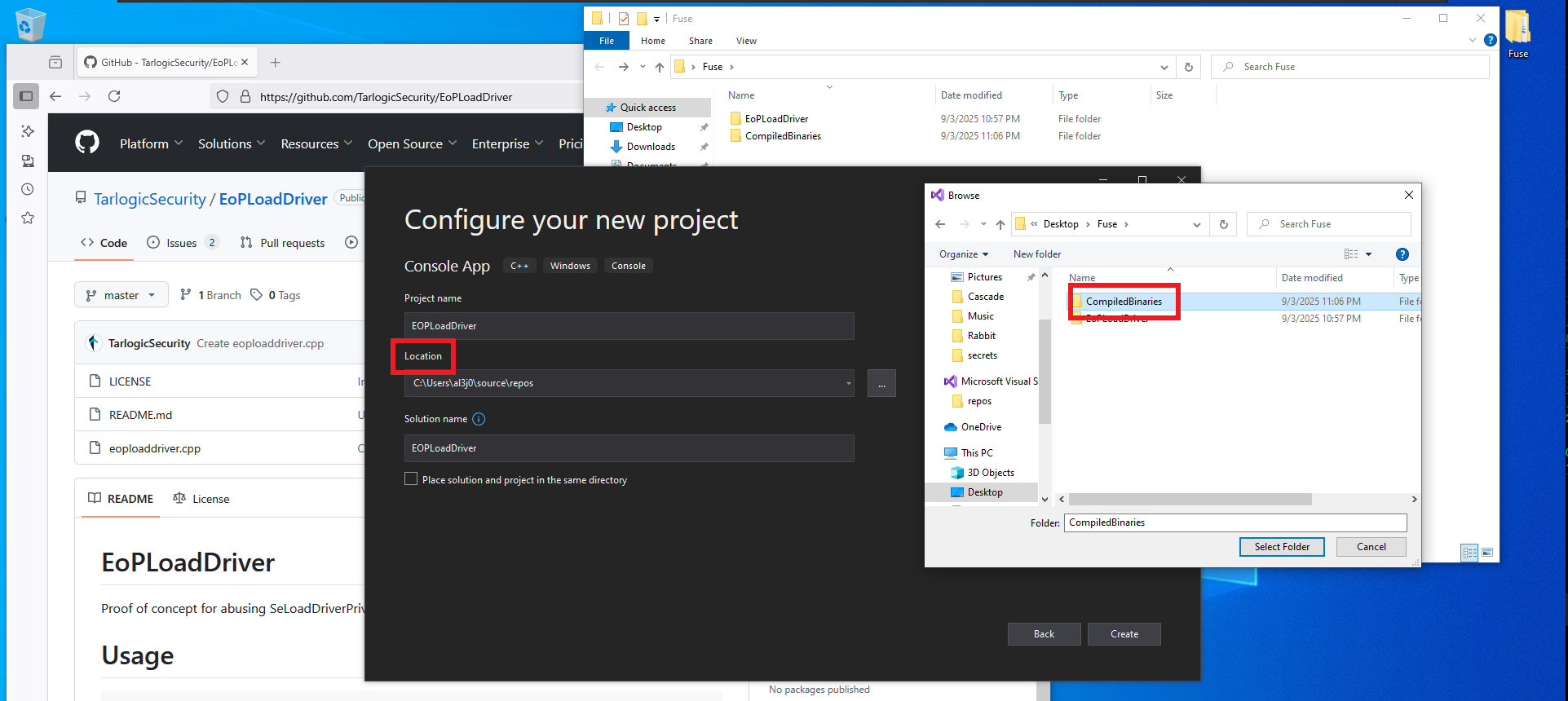Open the View ribbon tab in Explorer
Viewport: 1568px width, 701px height.
click(745, 41)
